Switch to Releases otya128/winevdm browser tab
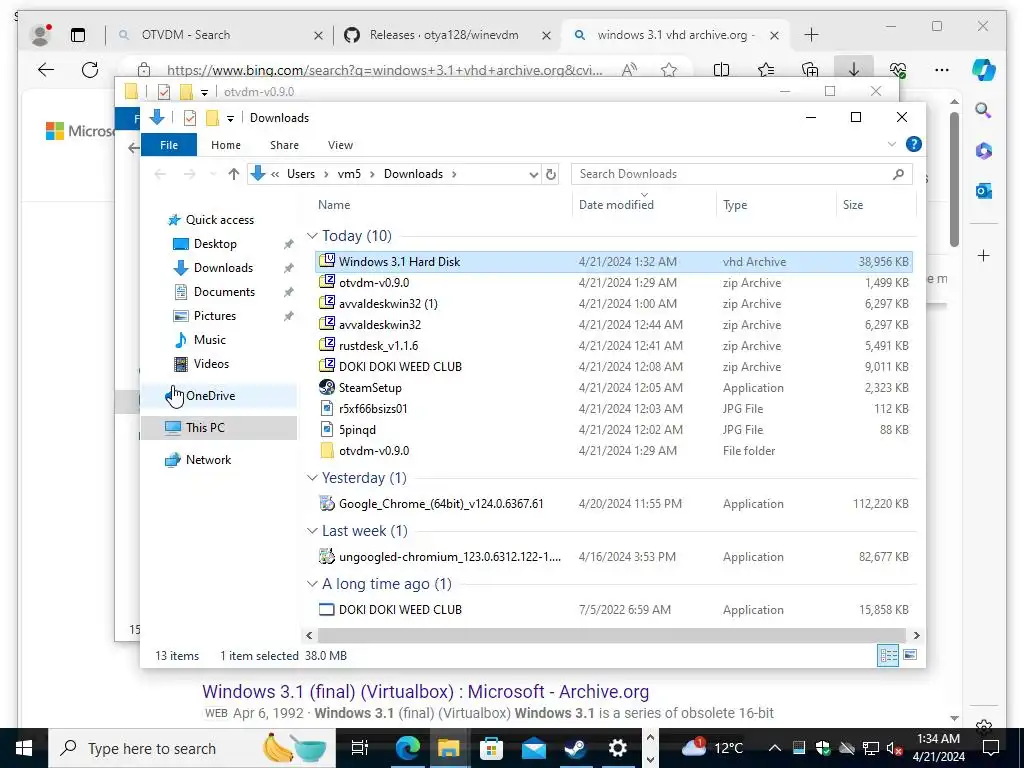Viewport: 1024px width, 768px height. coord(444,35)
